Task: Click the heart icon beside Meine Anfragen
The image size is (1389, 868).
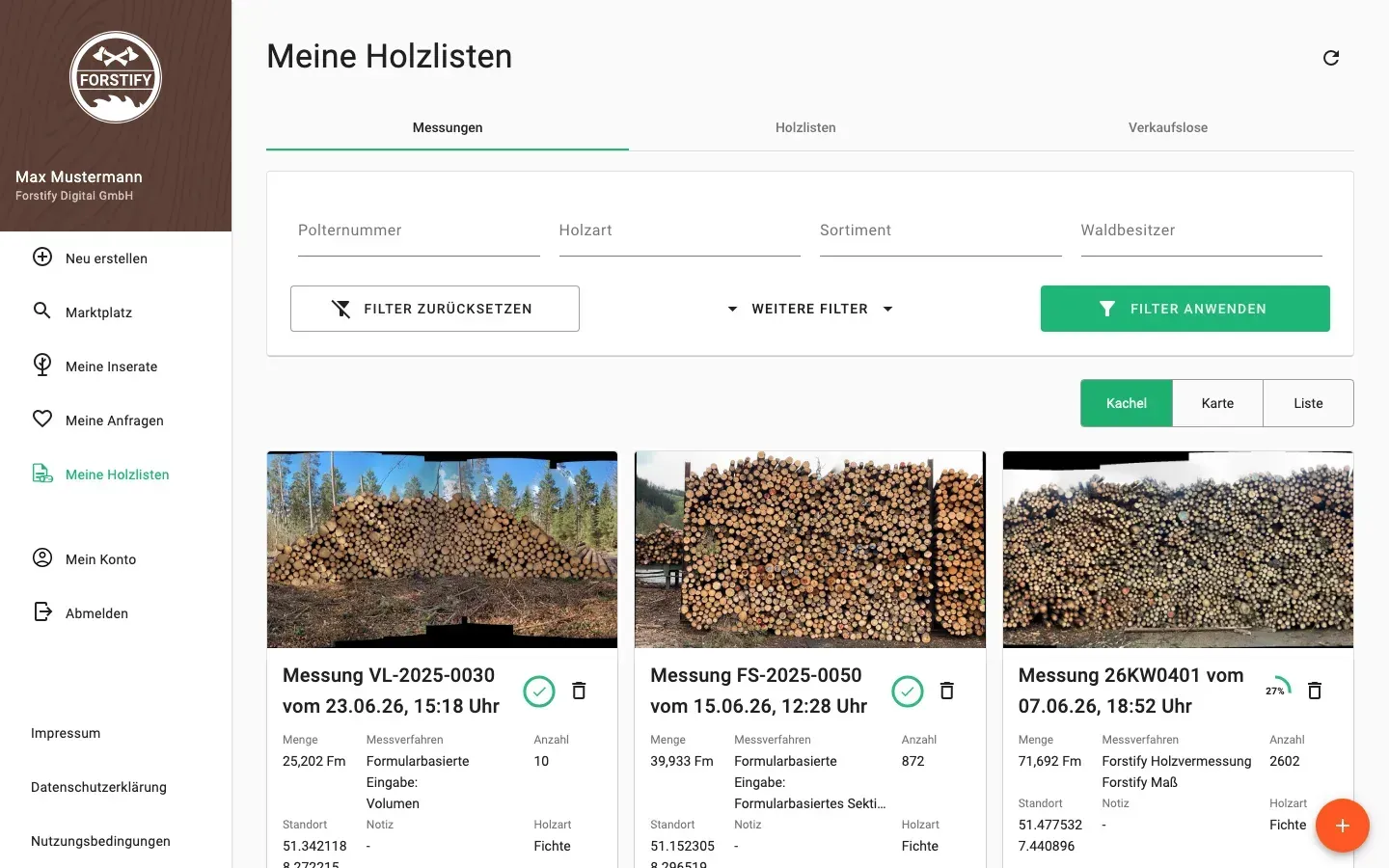Action: point(42,419)
